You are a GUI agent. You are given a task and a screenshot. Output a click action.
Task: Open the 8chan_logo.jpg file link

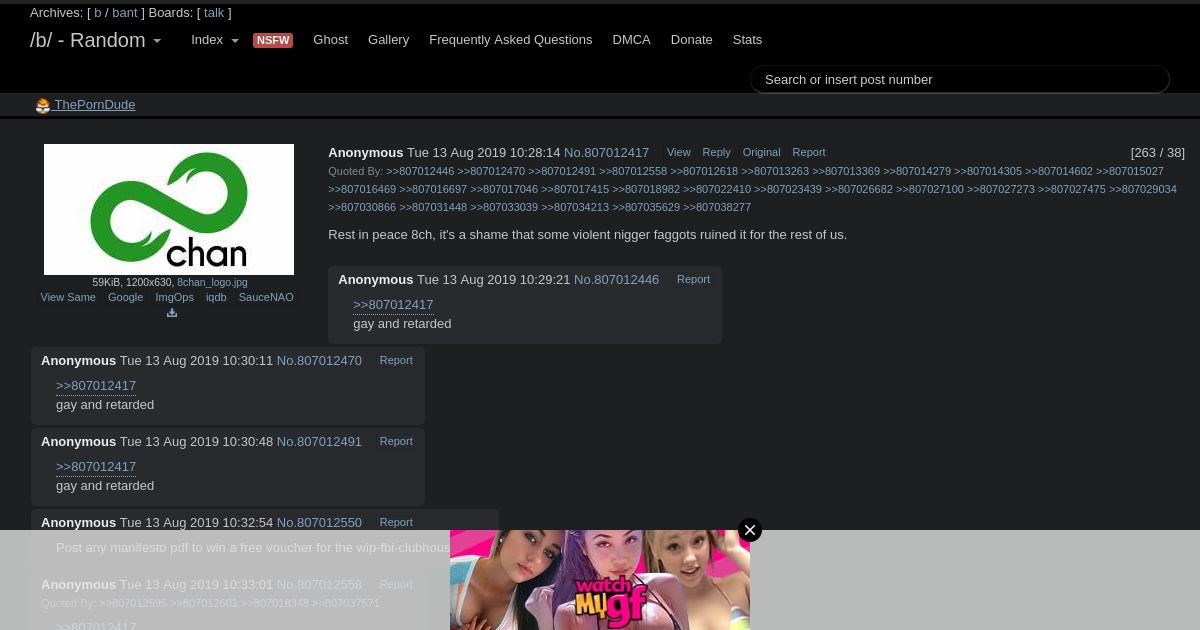click(x=212, y=283)
